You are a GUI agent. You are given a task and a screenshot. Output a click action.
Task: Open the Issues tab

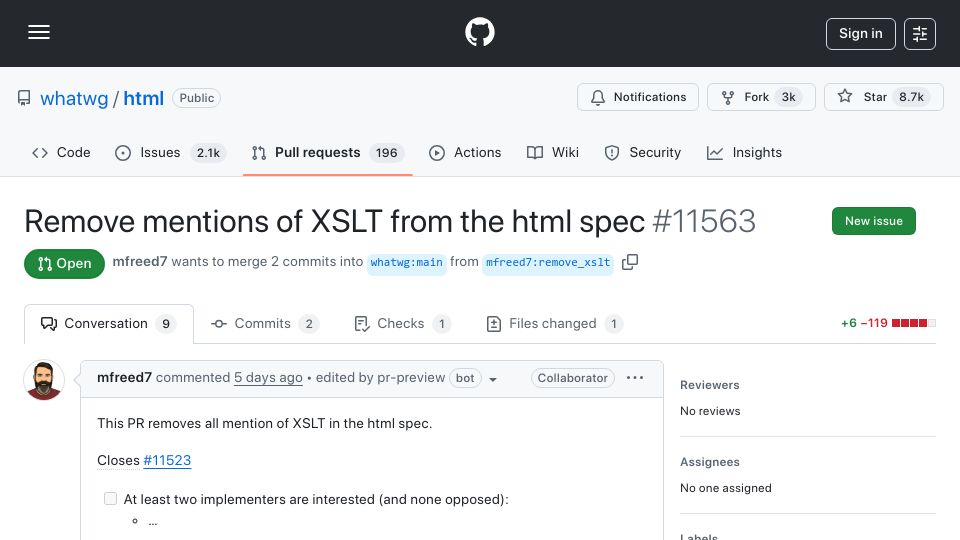coord(170,152)
